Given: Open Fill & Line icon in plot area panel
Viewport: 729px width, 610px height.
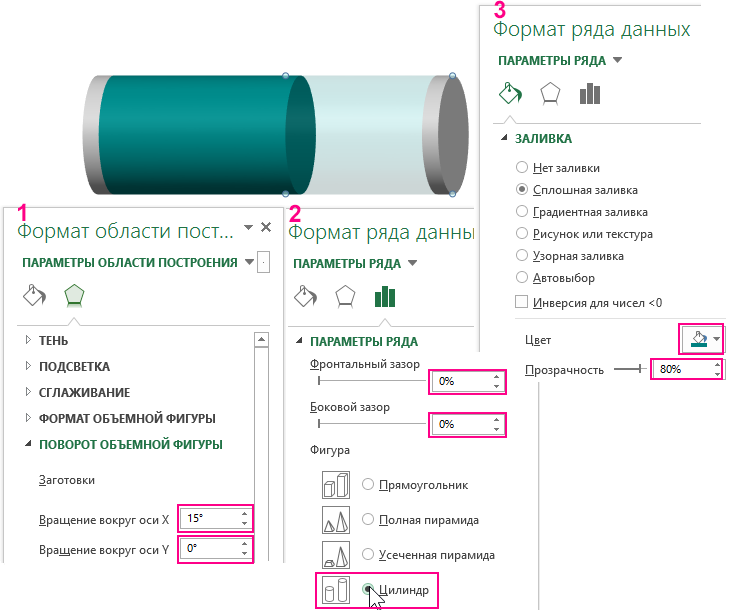Looking at the screenshot, I should pos(34,296).
